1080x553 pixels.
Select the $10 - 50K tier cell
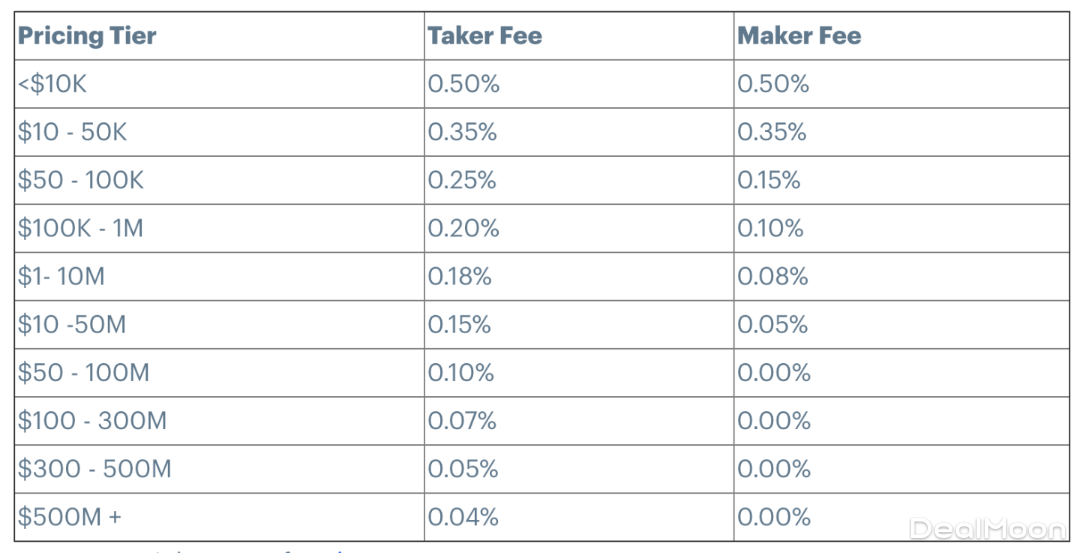click(x=72, y=132)
